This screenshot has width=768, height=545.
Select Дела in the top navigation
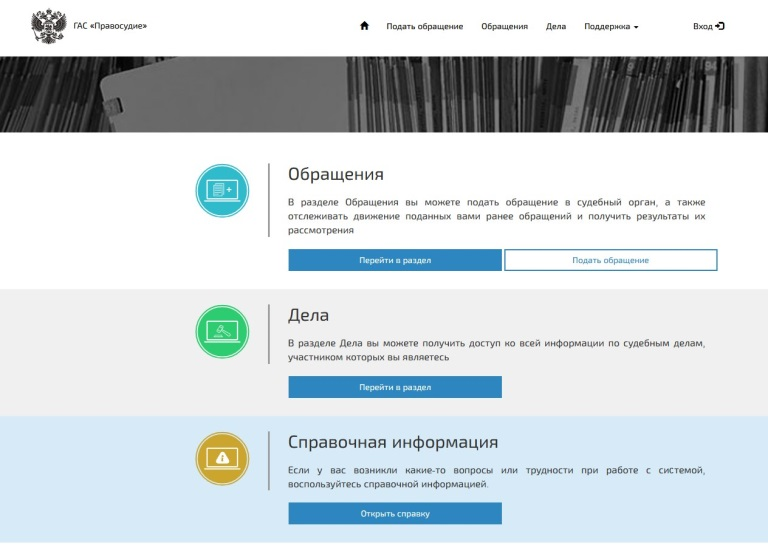tap(556, 26)
